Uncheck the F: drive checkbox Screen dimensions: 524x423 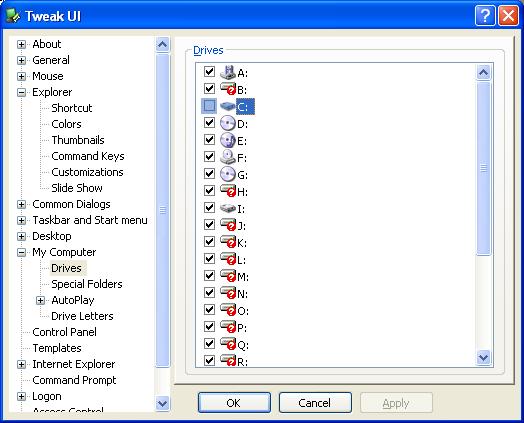click(209, 156)
